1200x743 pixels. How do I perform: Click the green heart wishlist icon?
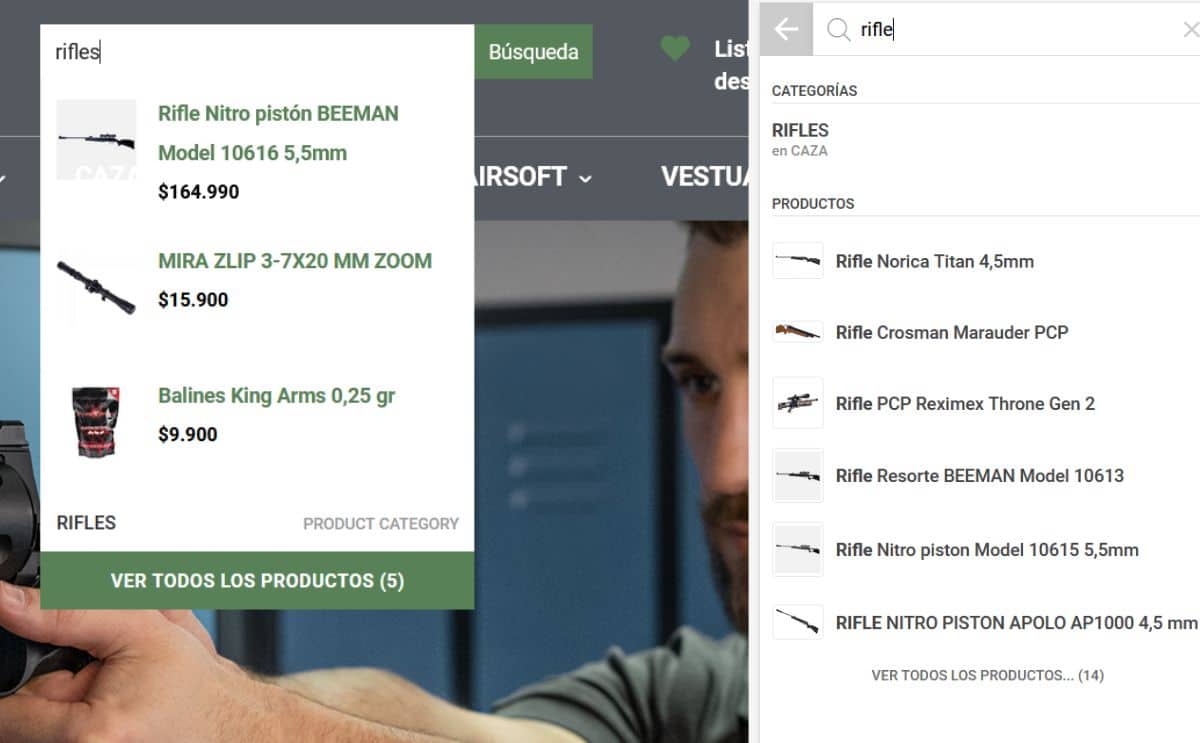(675, 48)
